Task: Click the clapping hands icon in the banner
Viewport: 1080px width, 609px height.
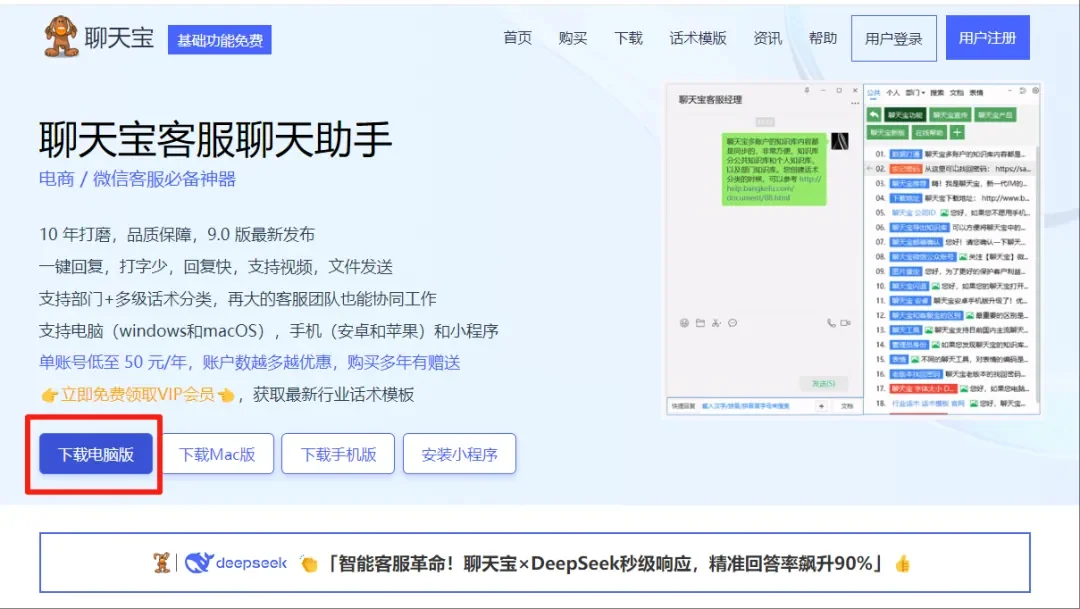Action: [x=309, y=564]
